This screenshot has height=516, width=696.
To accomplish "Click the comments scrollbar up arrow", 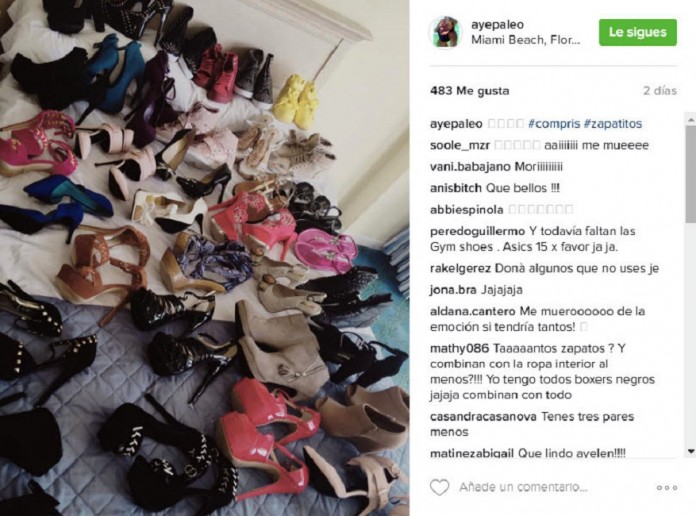I will [x=691, y=119].
